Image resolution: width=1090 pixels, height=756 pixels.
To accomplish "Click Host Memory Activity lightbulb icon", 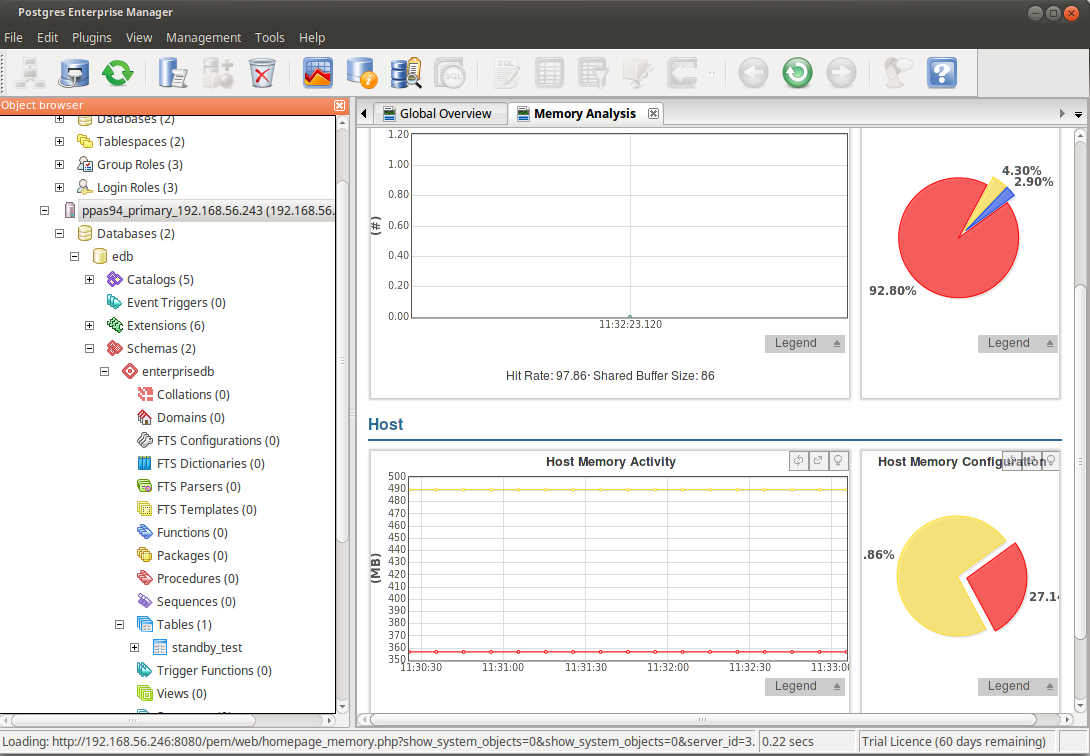I will click(838, 461).
